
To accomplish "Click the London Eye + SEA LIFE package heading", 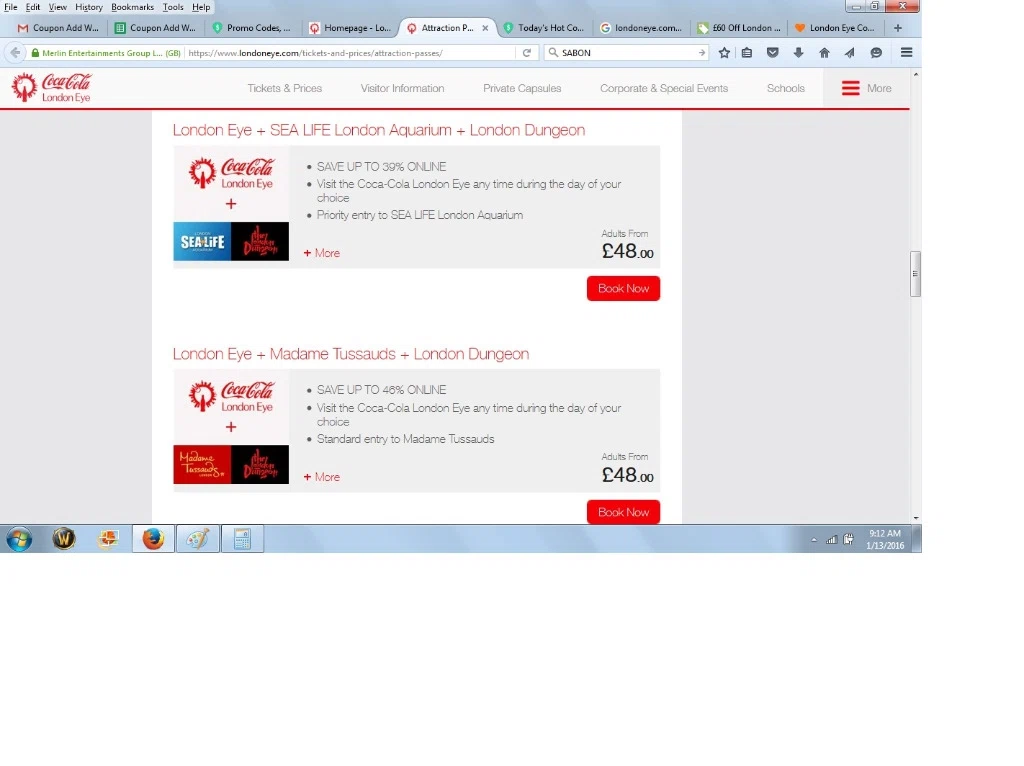I will (379, 130).
